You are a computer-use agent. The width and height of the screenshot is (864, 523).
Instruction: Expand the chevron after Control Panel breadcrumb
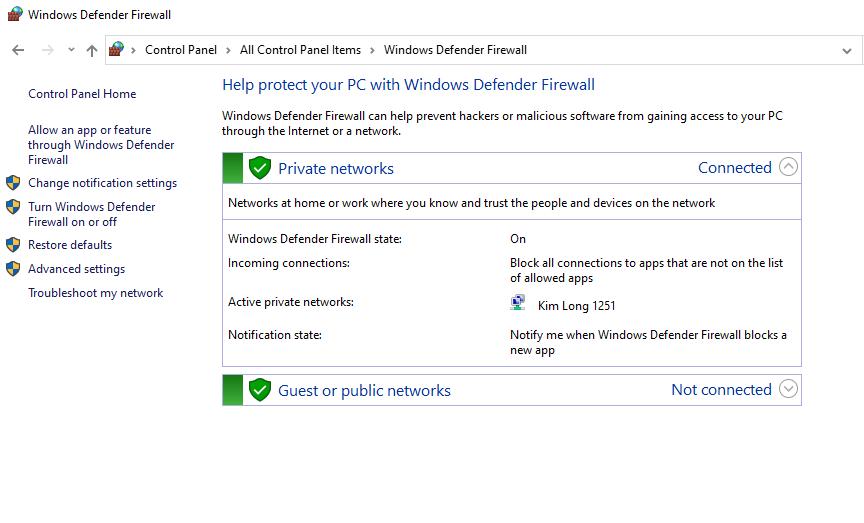(x=228, y=50)
